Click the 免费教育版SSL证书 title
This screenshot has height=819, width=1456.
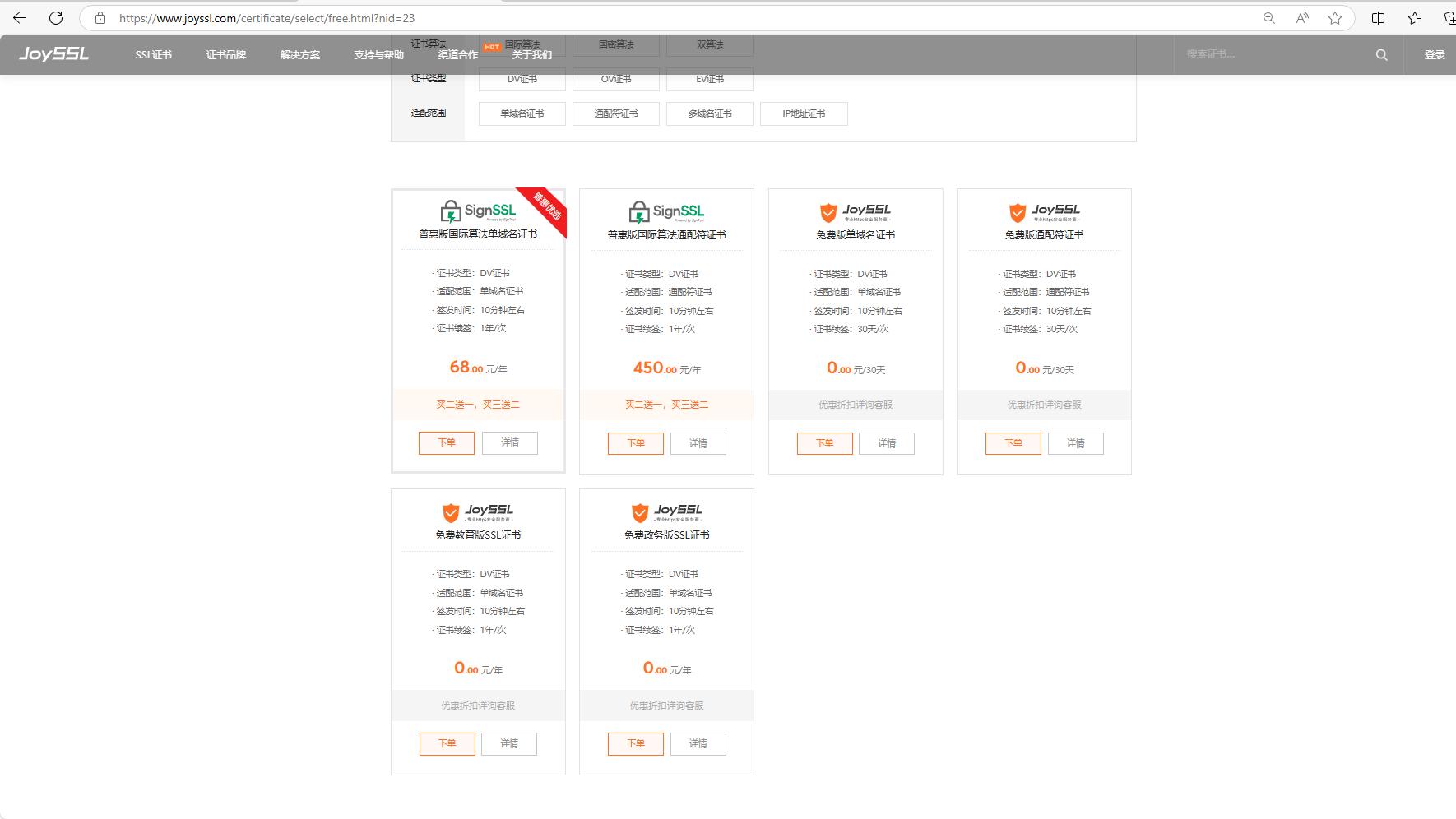(478, 535)
